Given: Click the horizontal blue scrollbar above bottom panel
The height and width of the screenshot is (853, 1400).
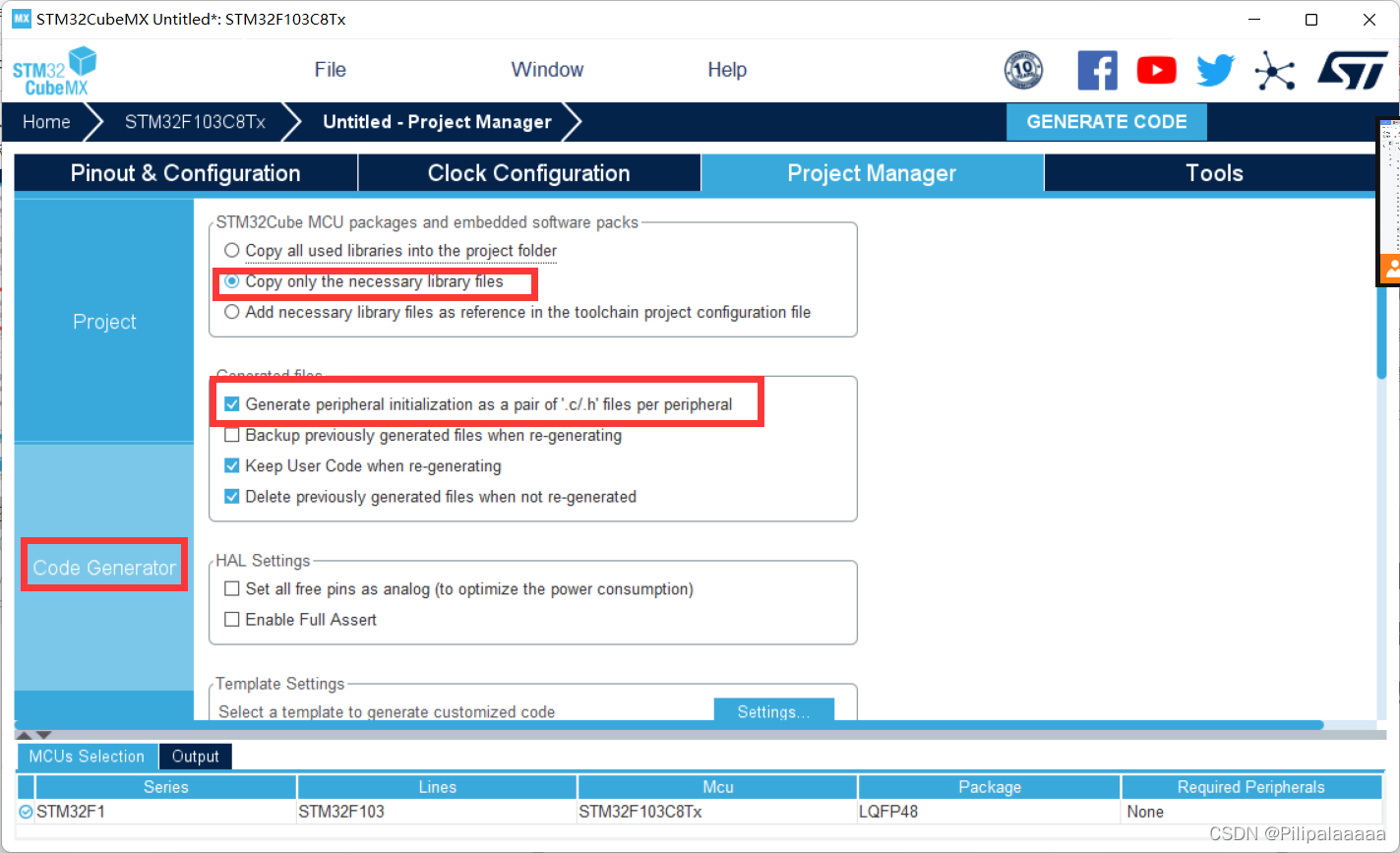Looking at the screenshot, I should (669, 726).
